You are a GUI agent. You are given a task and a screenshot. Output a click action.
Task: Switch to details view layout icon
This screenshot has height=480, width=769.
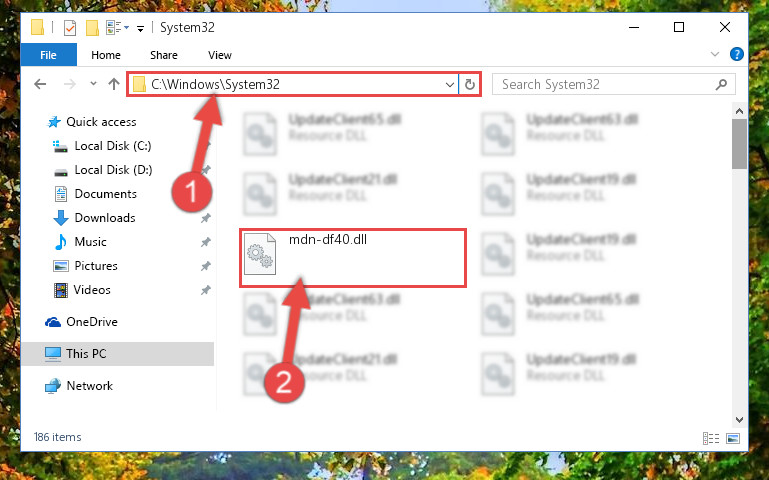711,438
